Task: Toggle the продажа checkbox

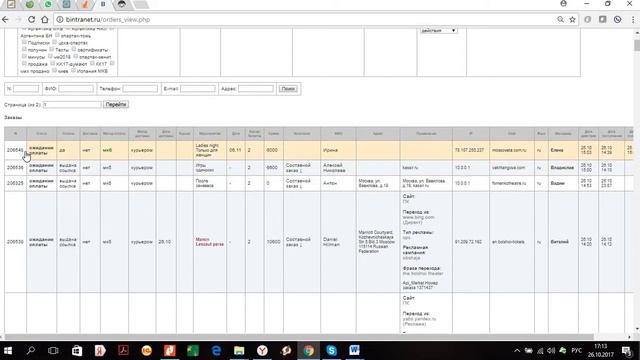Action: (x=24, y=64)
